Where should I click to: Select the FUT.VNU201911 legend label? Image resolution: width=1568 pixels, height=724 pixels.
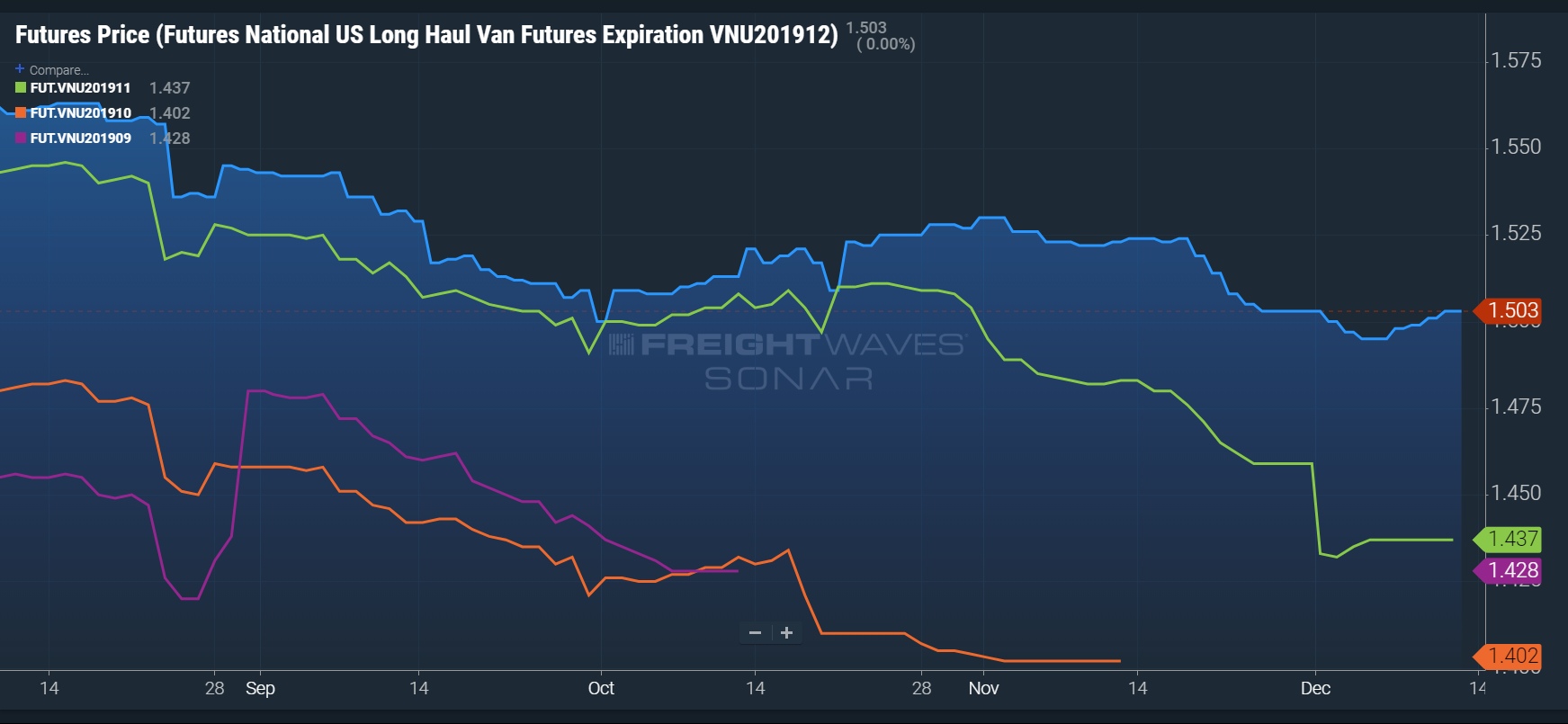coord(80,88)
